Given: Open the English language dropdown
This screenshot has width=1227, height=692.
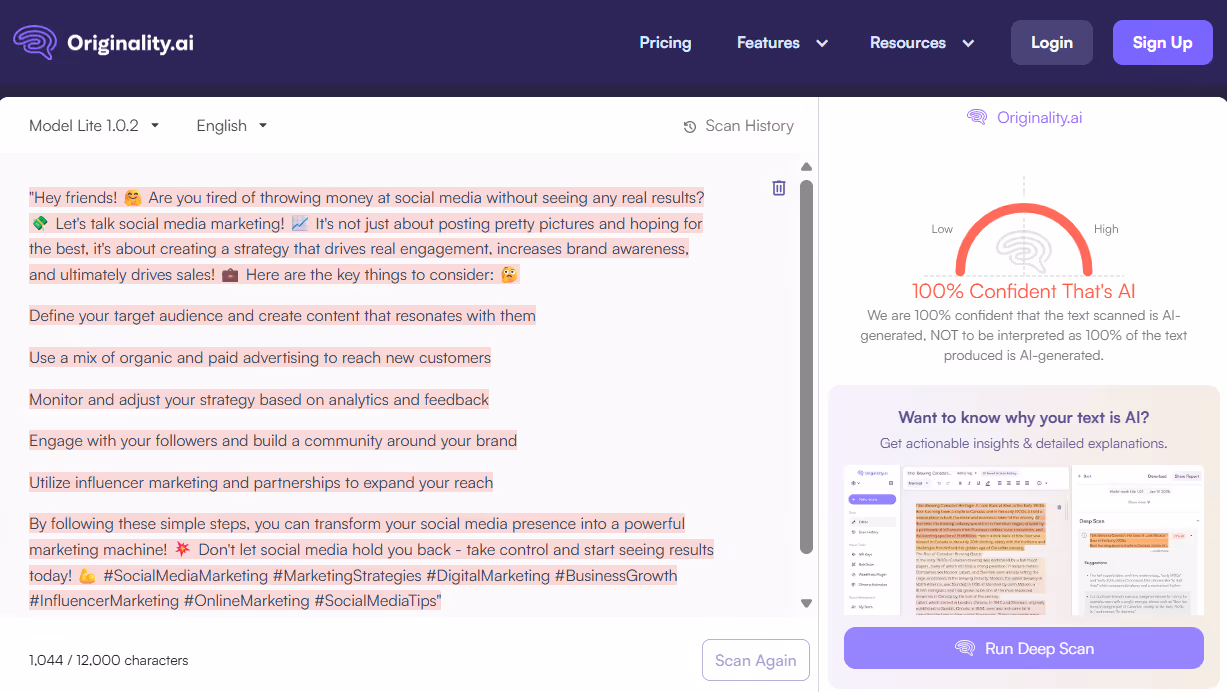Looking at the screenshot, I should pyautogui.click(x=232, y=126).
